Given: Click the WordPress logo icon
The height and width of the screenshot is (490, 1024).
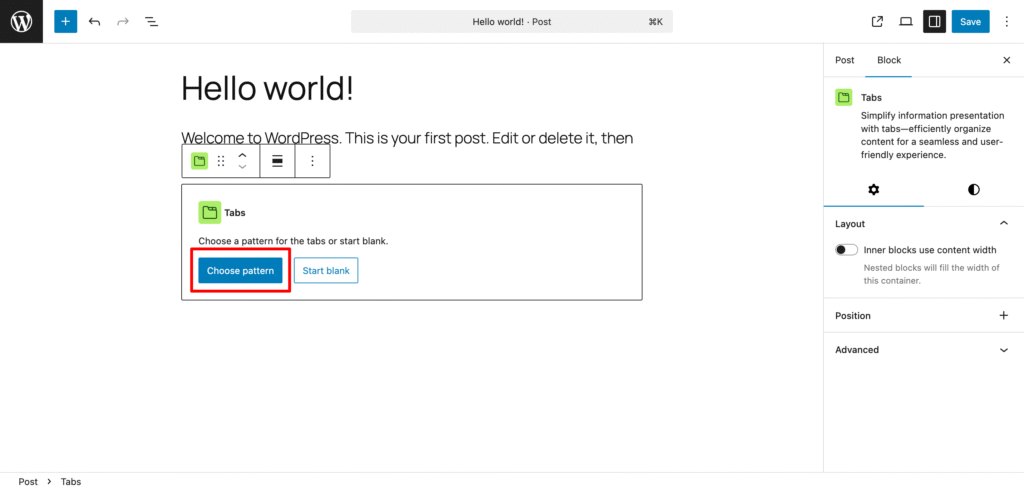Looking at the screenshot, I should click(21, 22).
